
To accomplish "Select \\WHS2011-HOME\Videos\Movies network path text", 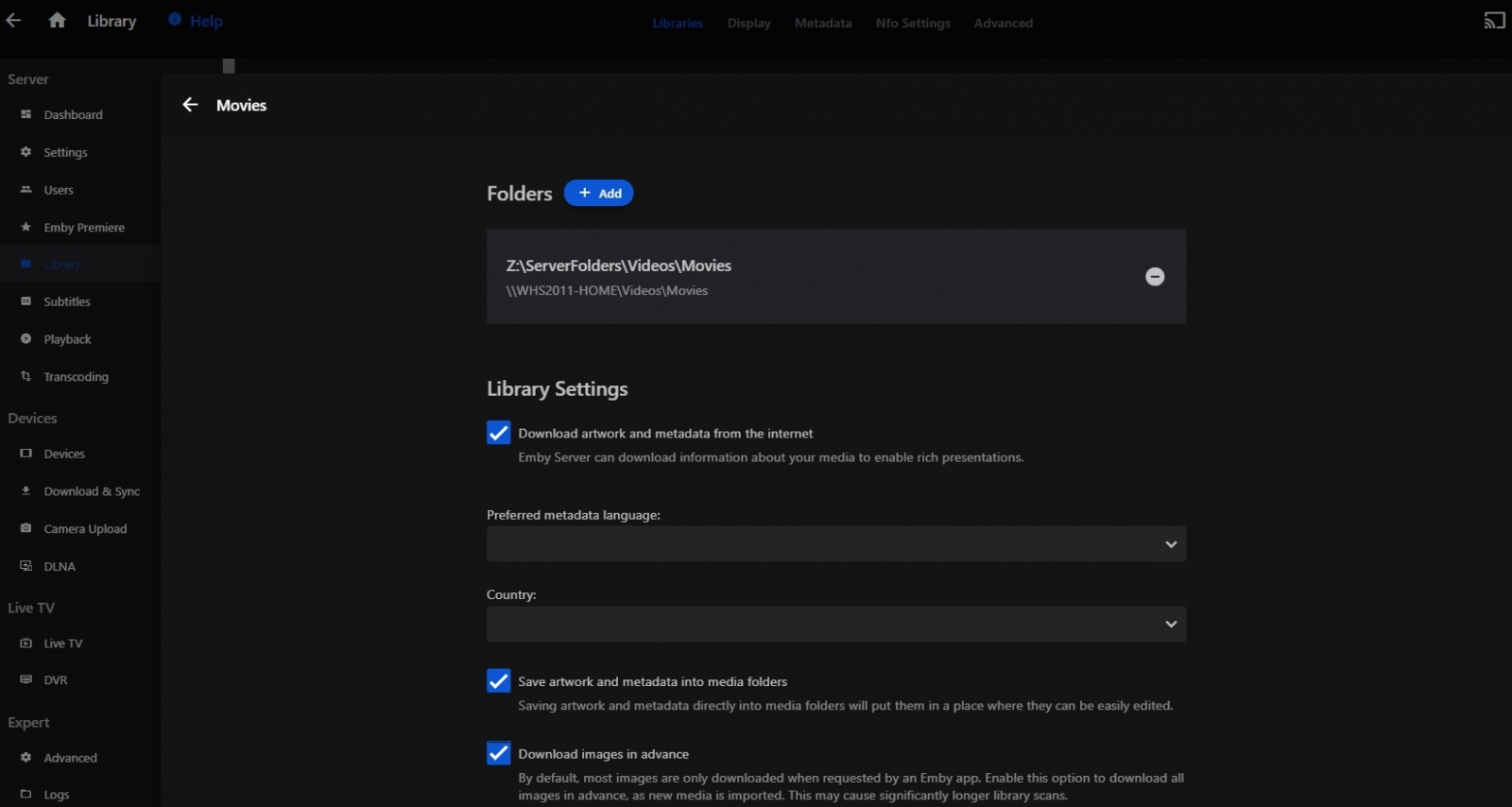I will tap(607, 290).
